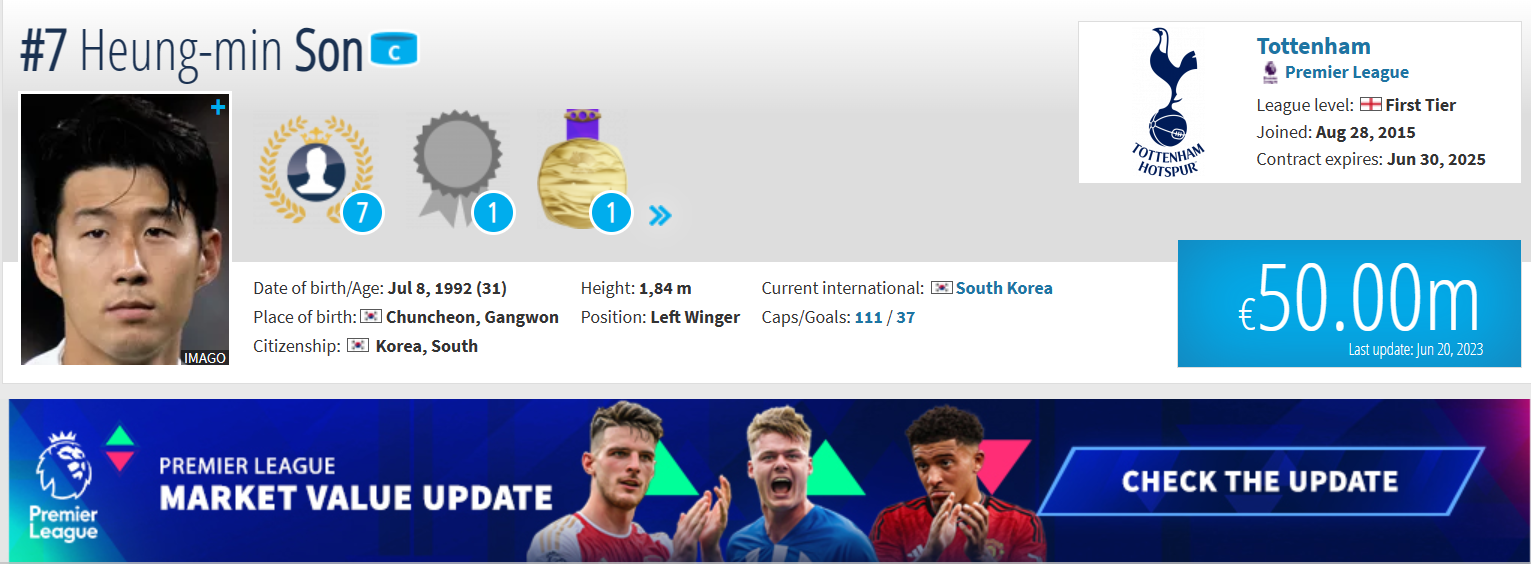Click the badge count 7 on wreath

(362, 214)
